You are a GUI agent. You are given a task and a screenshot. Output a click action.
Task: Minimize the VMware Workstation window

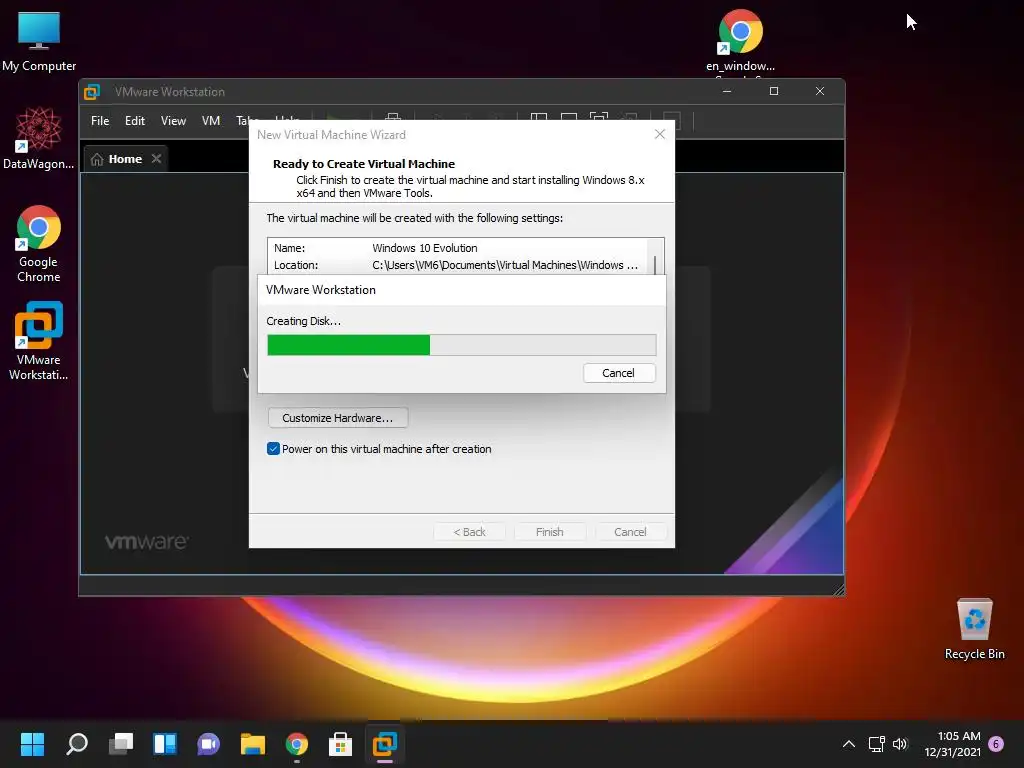727,91
